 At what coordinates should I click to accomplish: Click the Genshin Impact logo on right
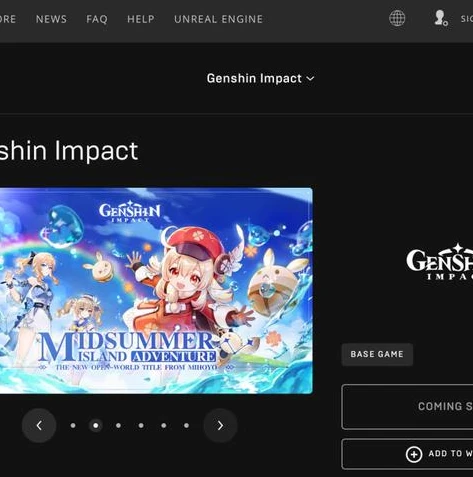(439, 262)
